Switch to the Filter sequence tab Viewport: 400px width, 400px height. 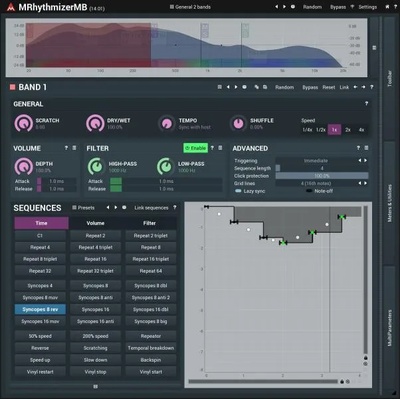coord(149,223)
